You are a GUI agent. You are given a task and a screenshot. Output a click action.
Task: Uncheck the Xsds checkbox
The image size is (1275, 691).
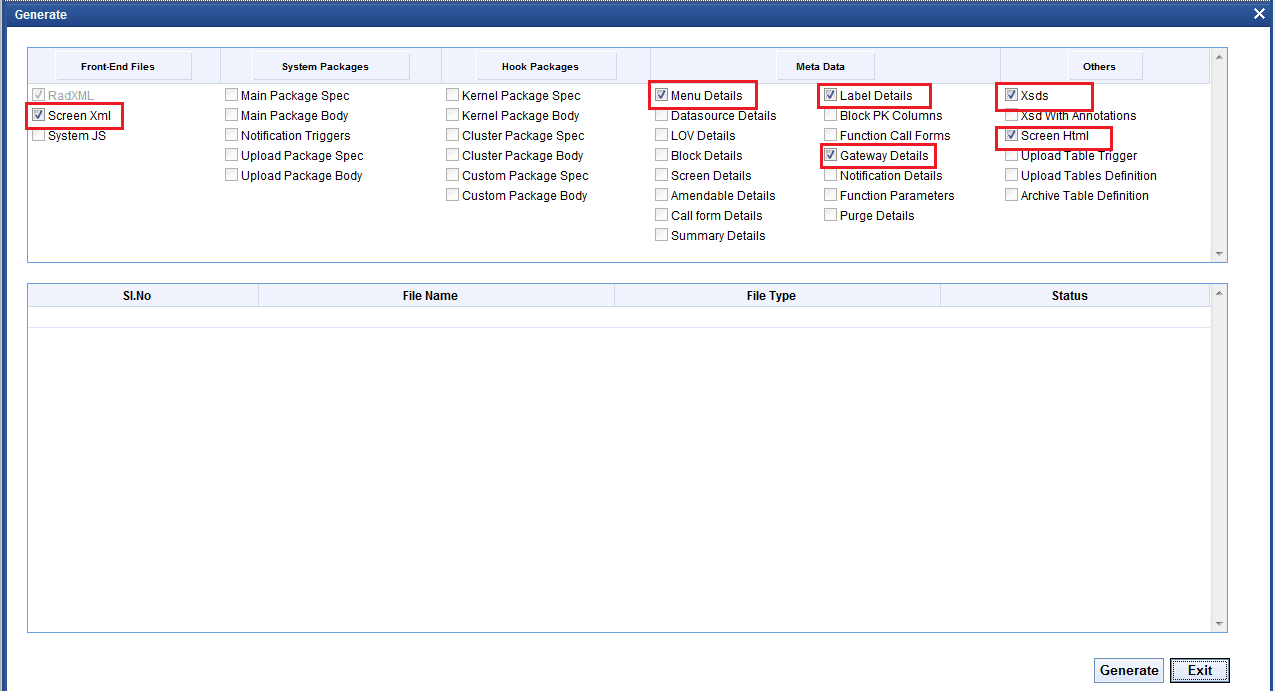pos(1012,96)
